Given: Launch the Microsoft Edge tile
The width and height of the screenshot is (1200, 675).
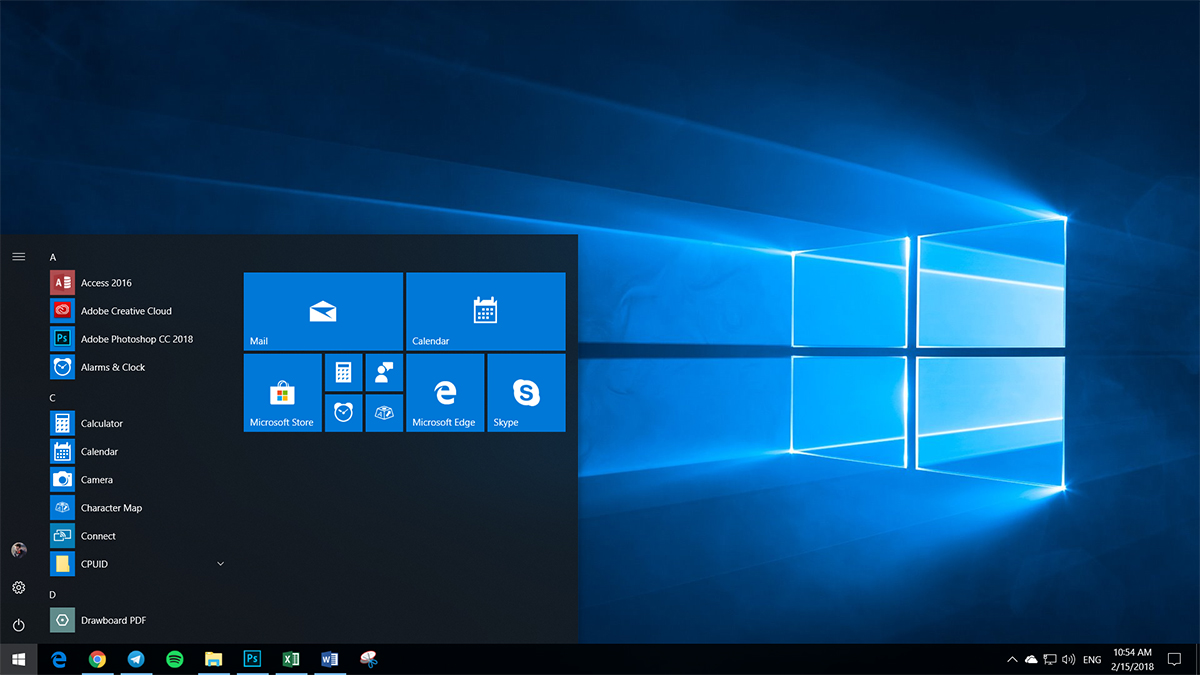Looking at the screenshot, I should [x=445, y=392].
